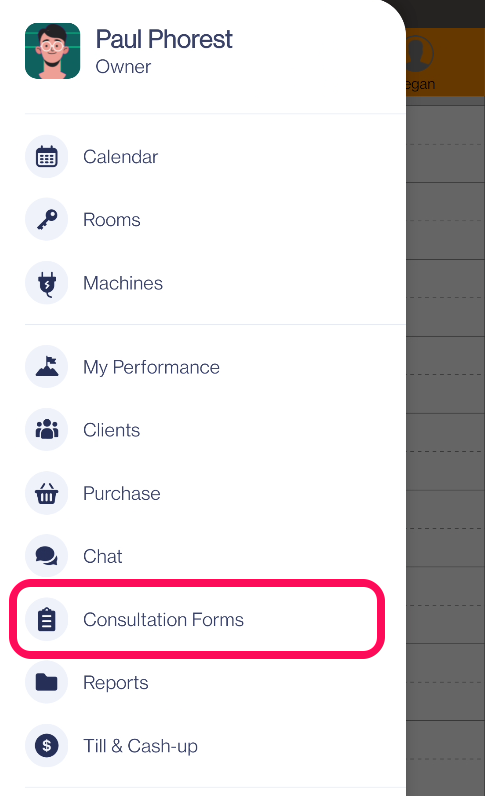The height and width of the screenshot is (796, 498).
Task: Open Machines via the plug icon
Action: pyautogui.click(x=46, y=283)
